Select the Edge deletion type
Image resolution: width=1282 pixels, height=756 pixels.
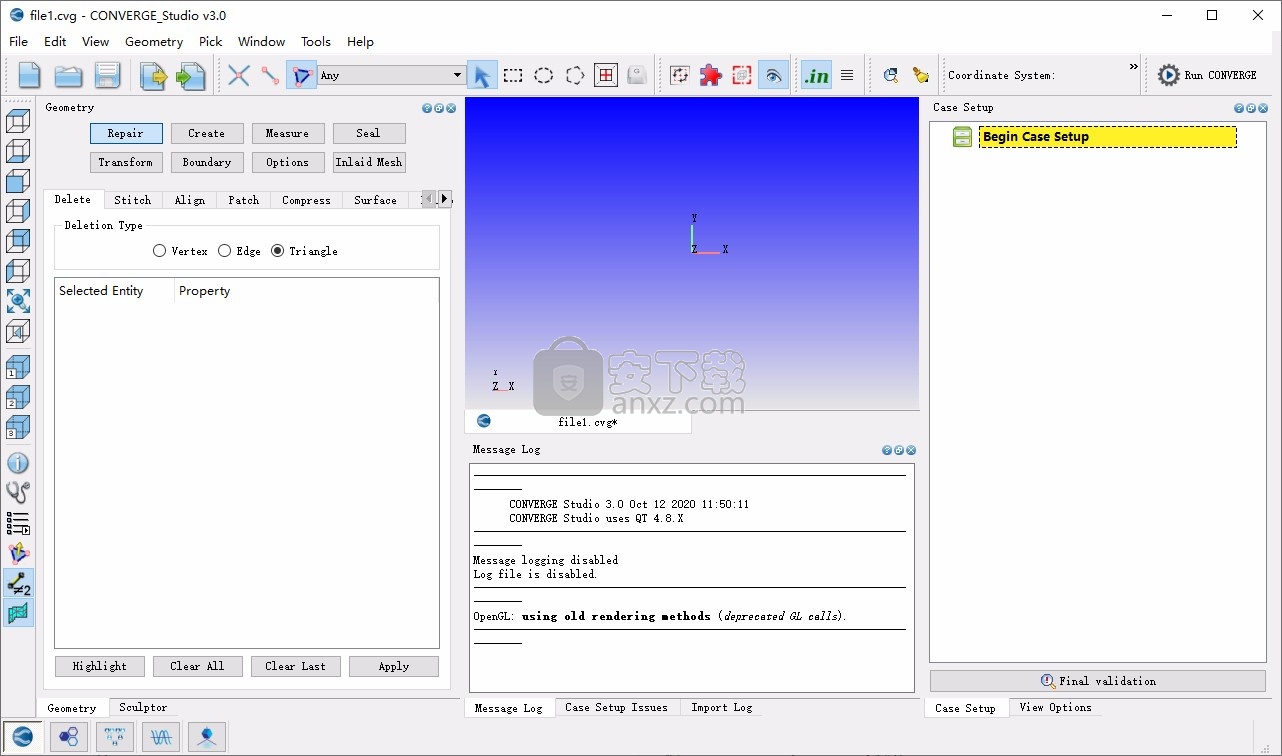[x=239, y=251]
